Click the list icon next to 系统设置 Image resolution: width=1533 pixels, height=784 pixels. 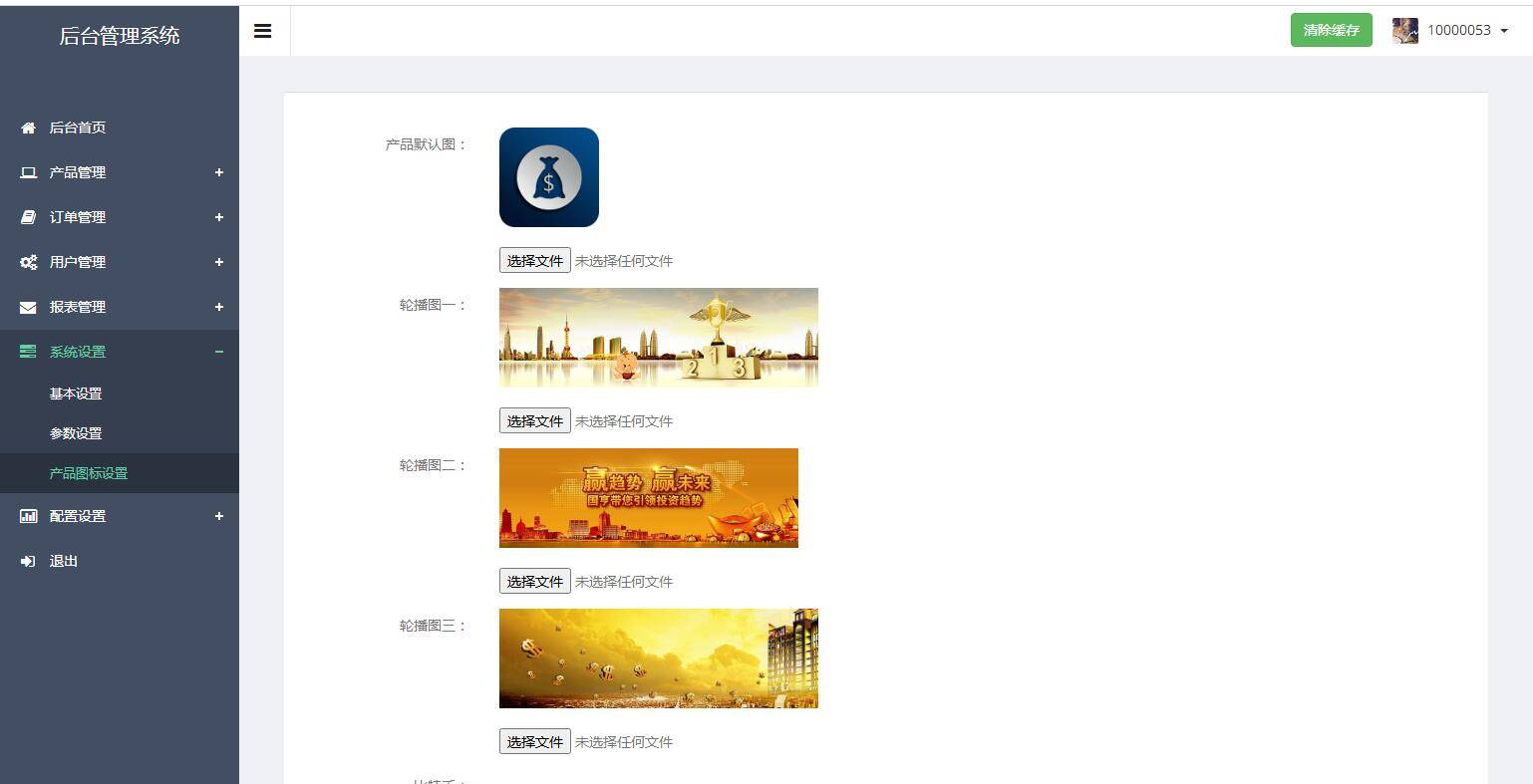click(x=27, y=351)
